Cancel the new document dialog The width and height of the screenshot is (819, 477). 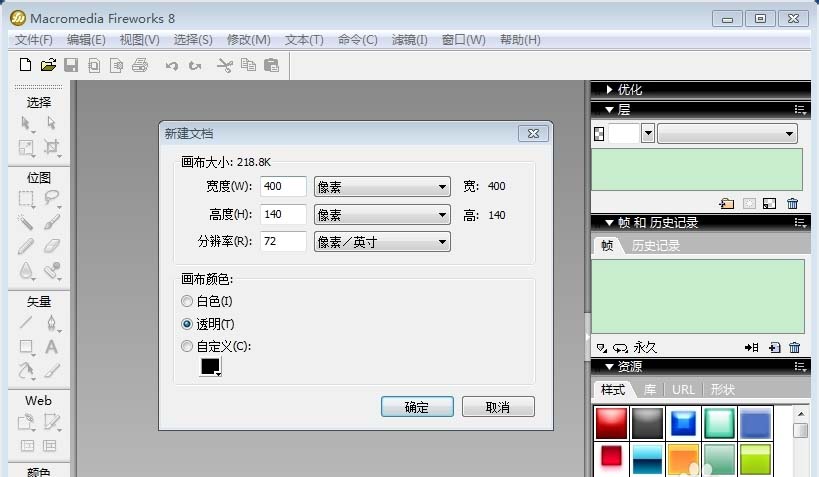tap(498, 407)
